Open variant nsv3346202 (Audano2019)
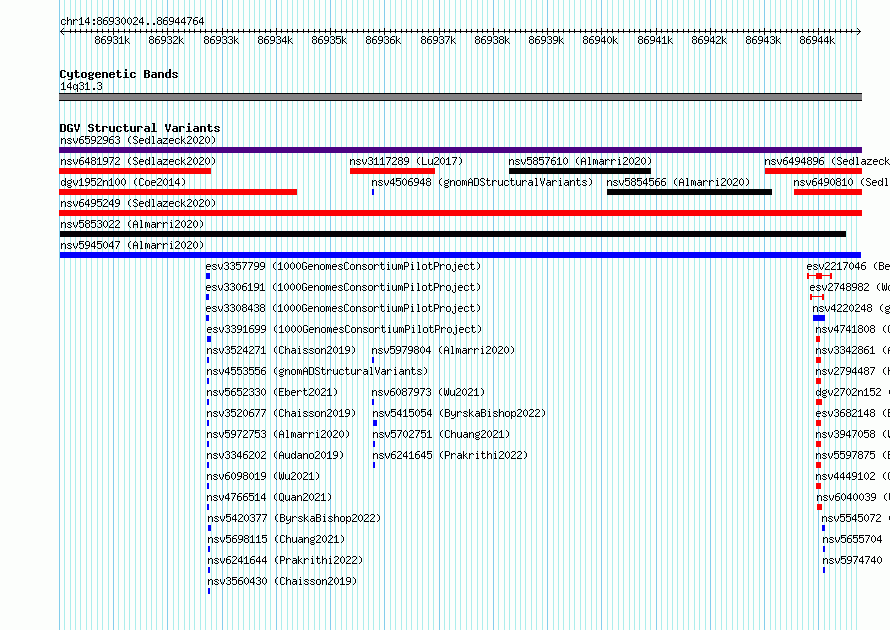This screenshot has height=630, width=890. tap(275, 455)
